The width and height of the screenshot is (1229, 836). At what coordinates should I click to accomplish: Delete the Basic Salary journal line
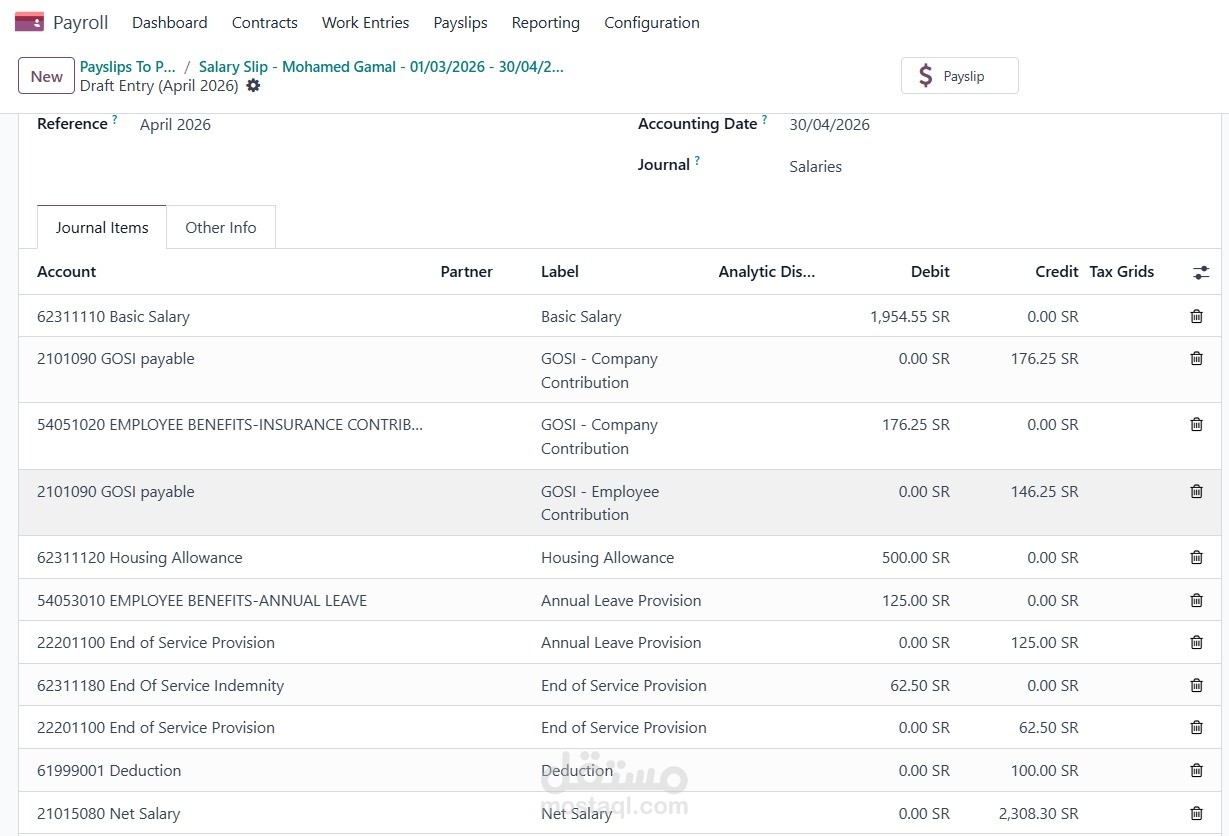pos(1196,317)
